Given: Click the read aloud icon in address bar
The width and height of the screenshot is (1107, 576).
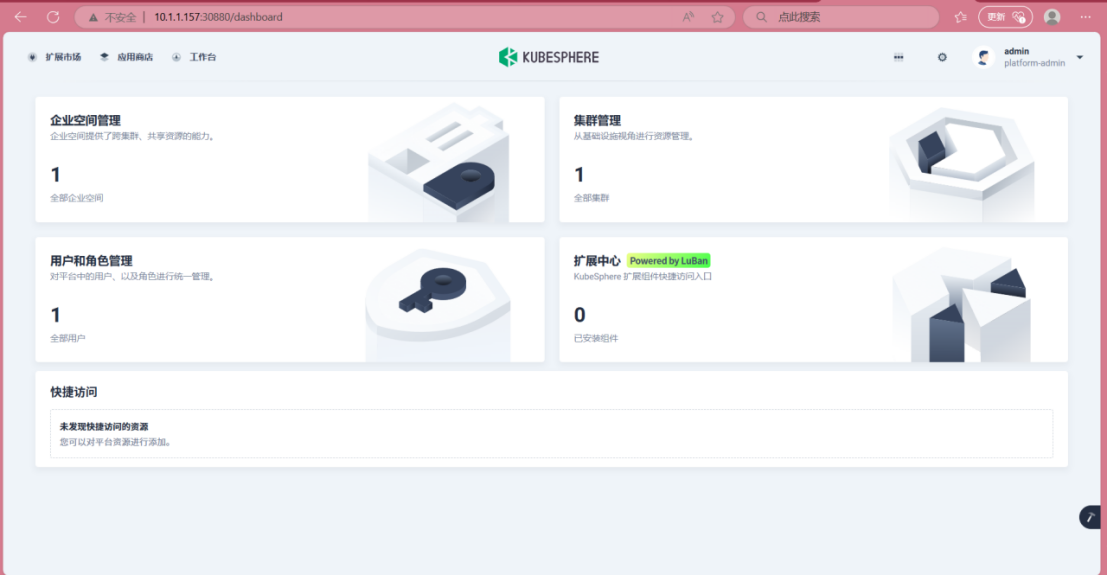Looking at the screenshot, I should click(x=688, y=17).
